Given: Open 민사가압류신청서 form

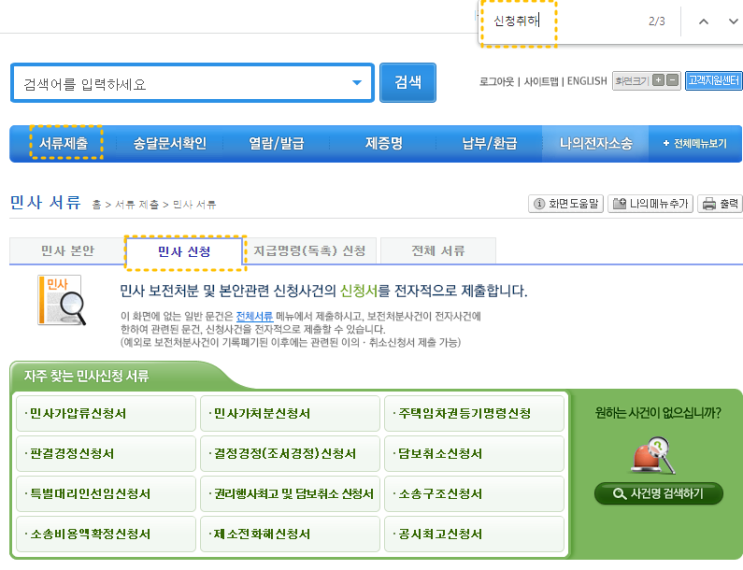Looking at the screenshot, I should [106, 414].
